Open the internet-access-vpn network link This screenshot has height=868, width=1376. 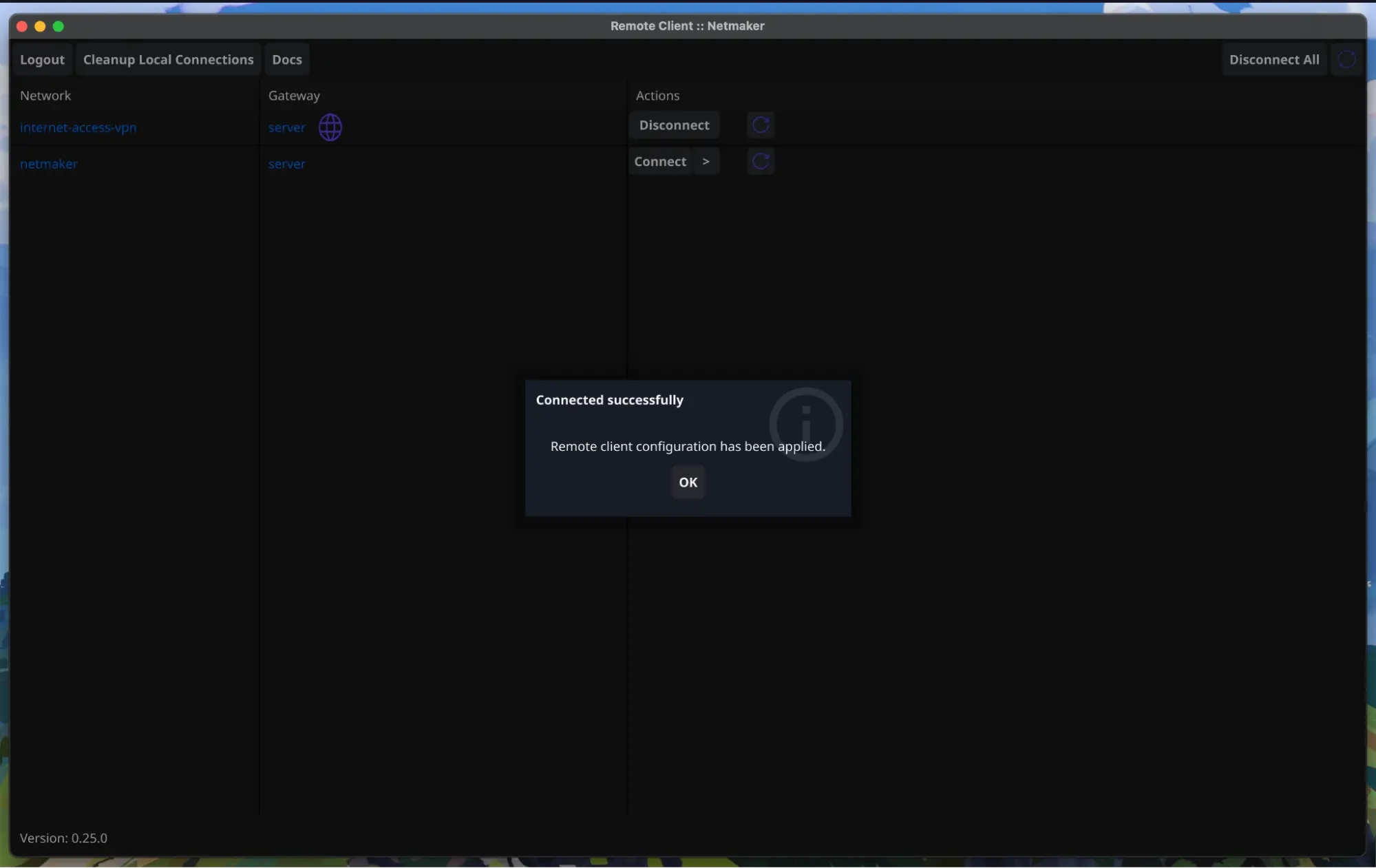click(x=78, y=128)
